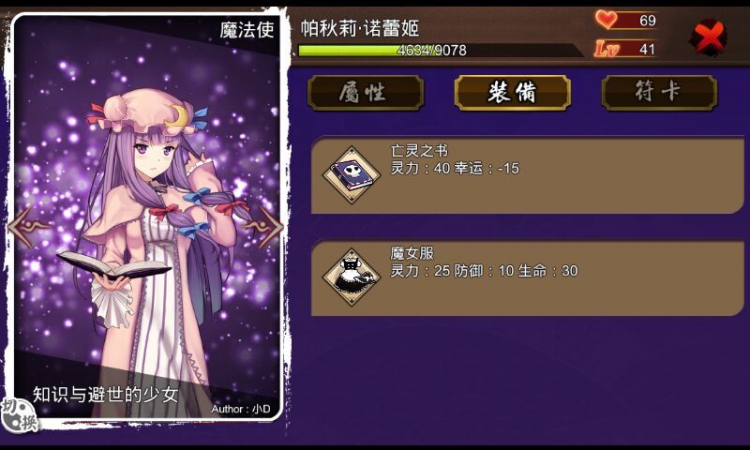Switch to the 符卡 spell card tab
750x450 pixels.
tap(659, 92)
